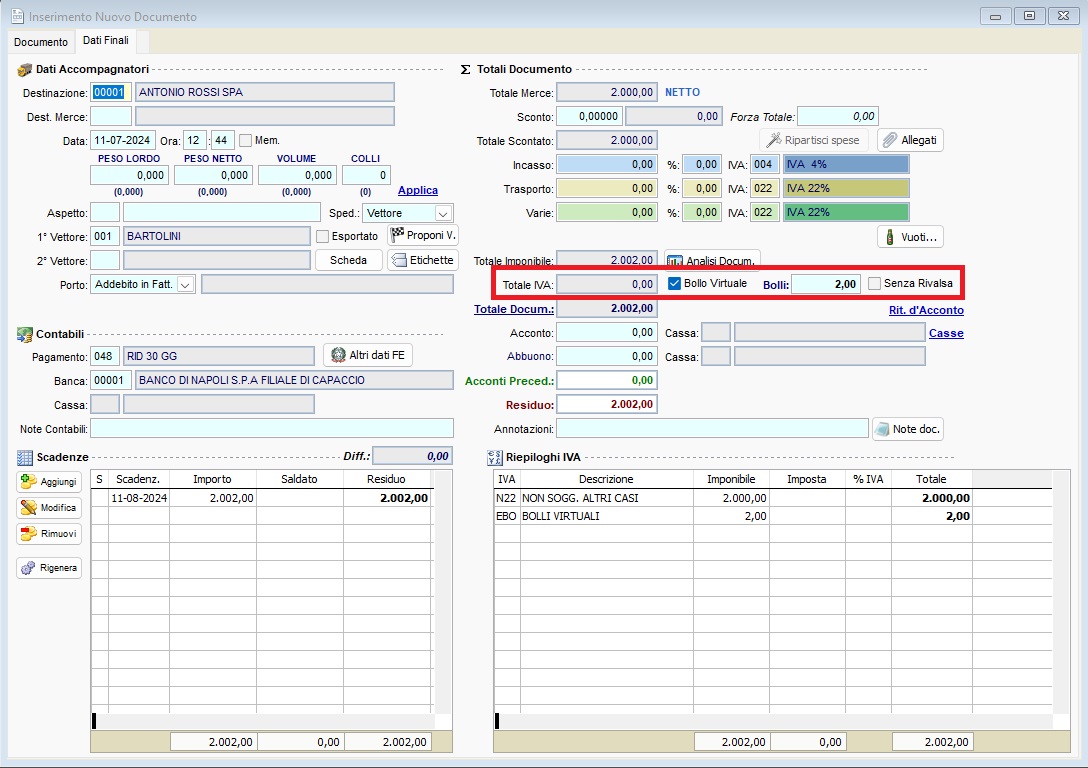Open Allegati paperclip attachments
1088x768 pixels.
tap(910, 140)
